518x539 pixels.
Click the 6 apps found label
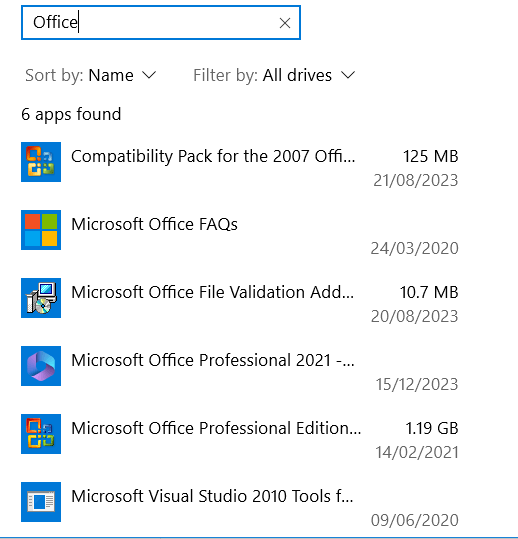71,114
